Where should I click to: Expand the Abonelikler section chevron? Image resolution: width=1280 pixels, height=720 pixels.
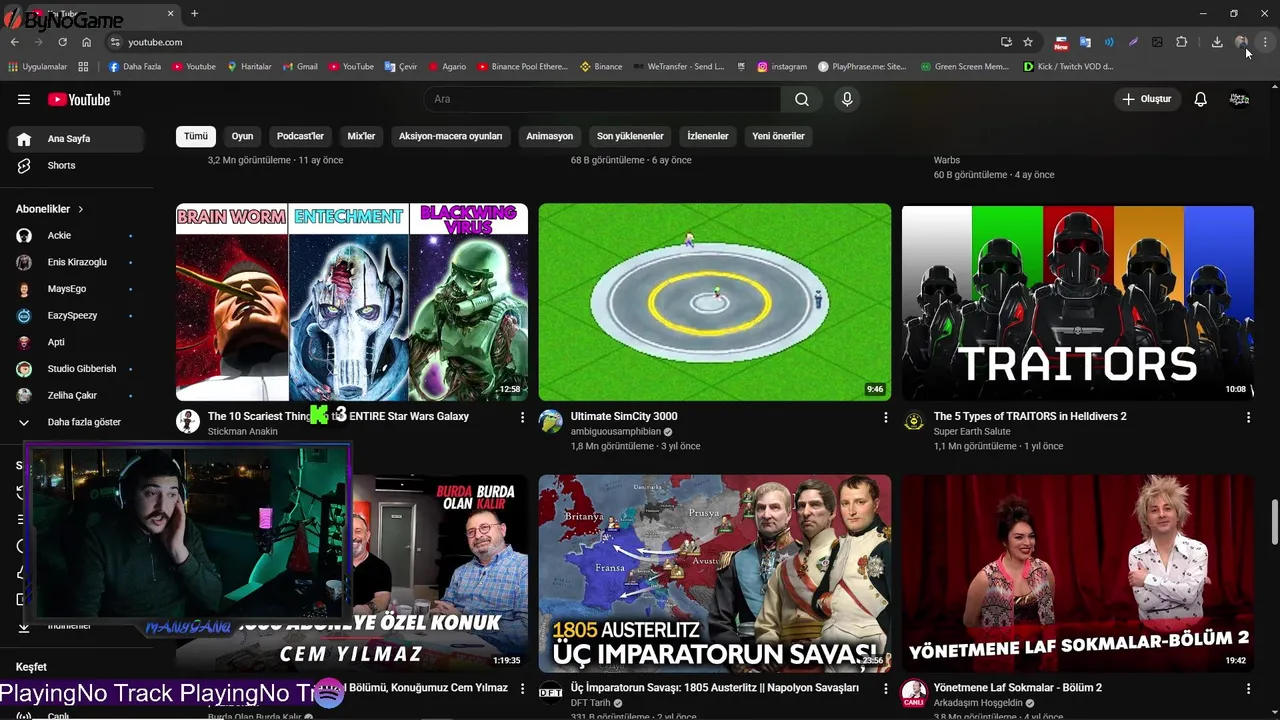point(81,209)
